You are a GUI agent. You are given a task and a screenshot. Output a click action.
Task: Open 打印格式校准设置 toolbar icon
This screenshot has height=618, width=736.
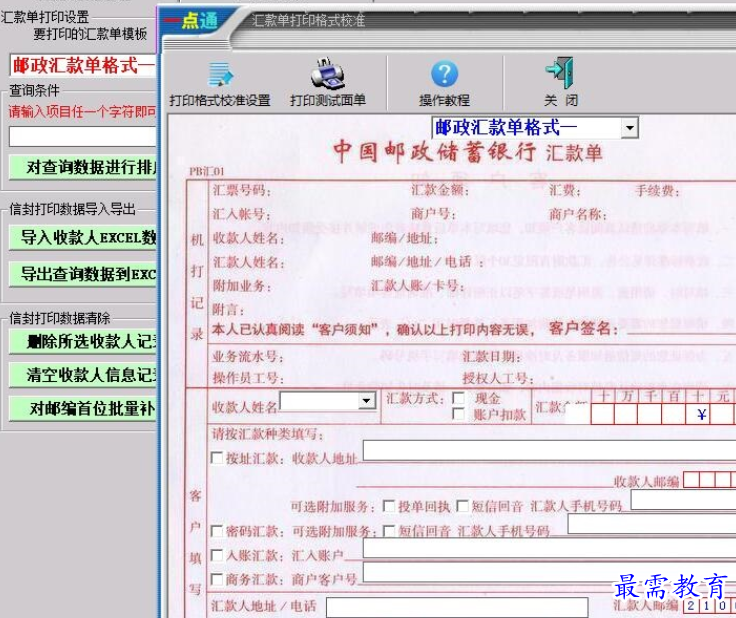pos(220,75)
